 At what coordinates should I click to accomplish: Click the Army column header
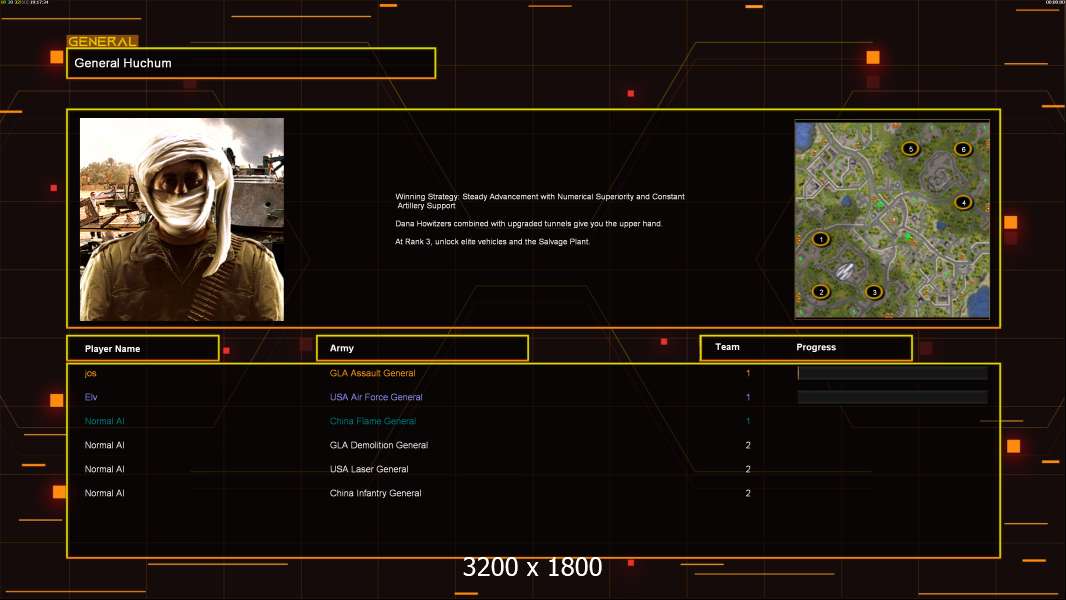(422, 348)
